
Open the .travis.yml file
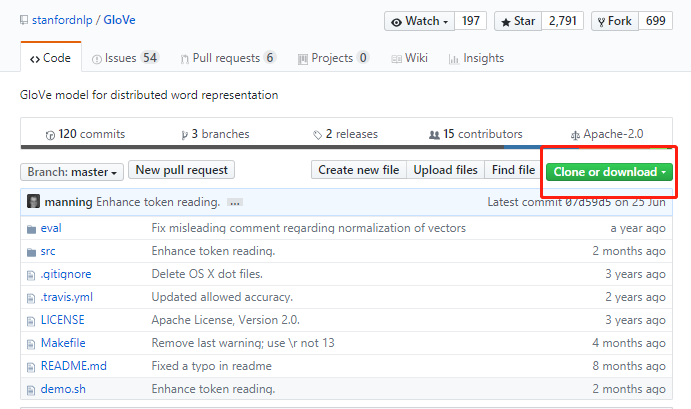point(67,297)
